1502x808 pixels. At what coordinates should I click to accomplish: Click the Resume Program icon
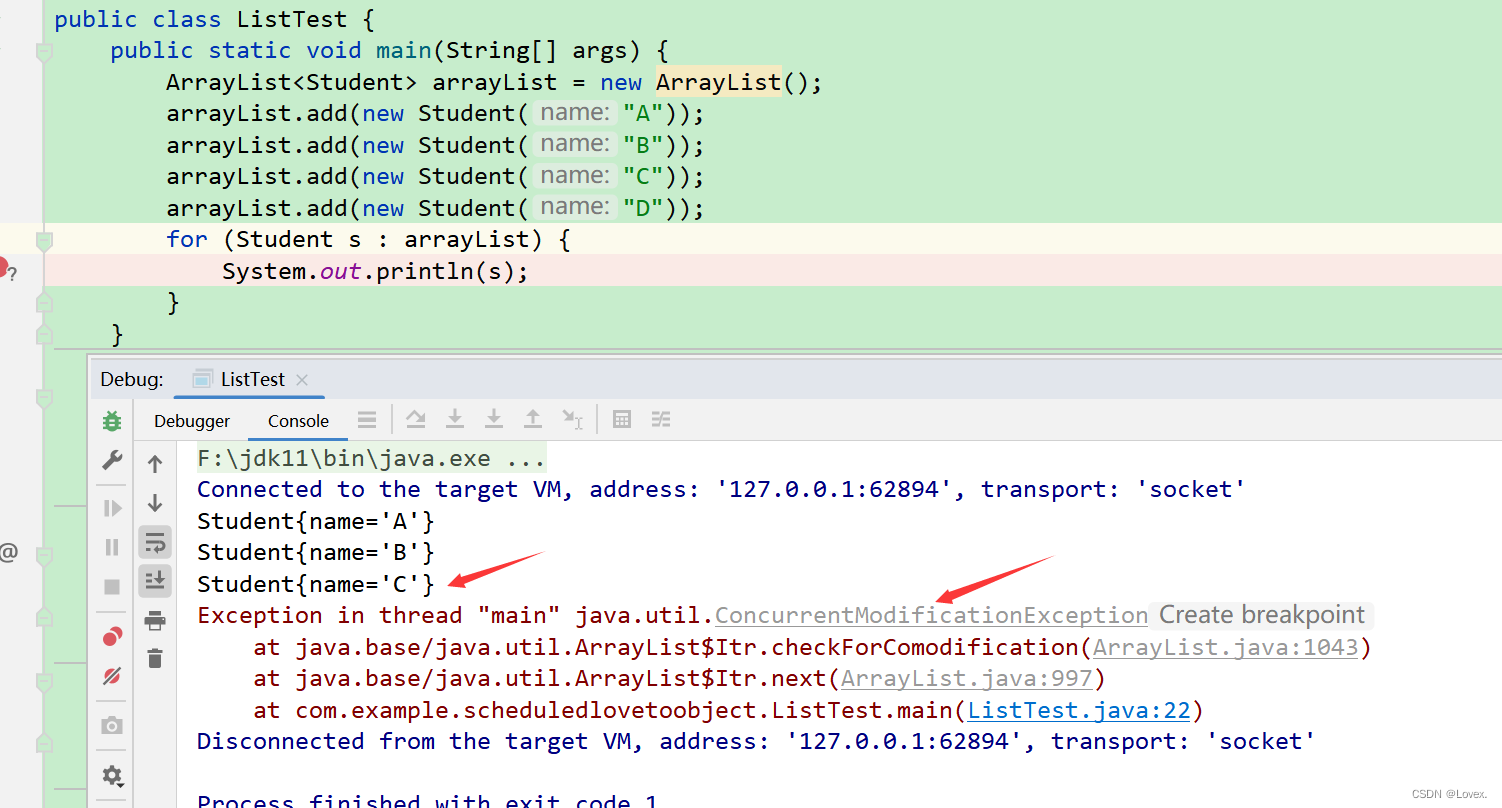pos(112,509)
